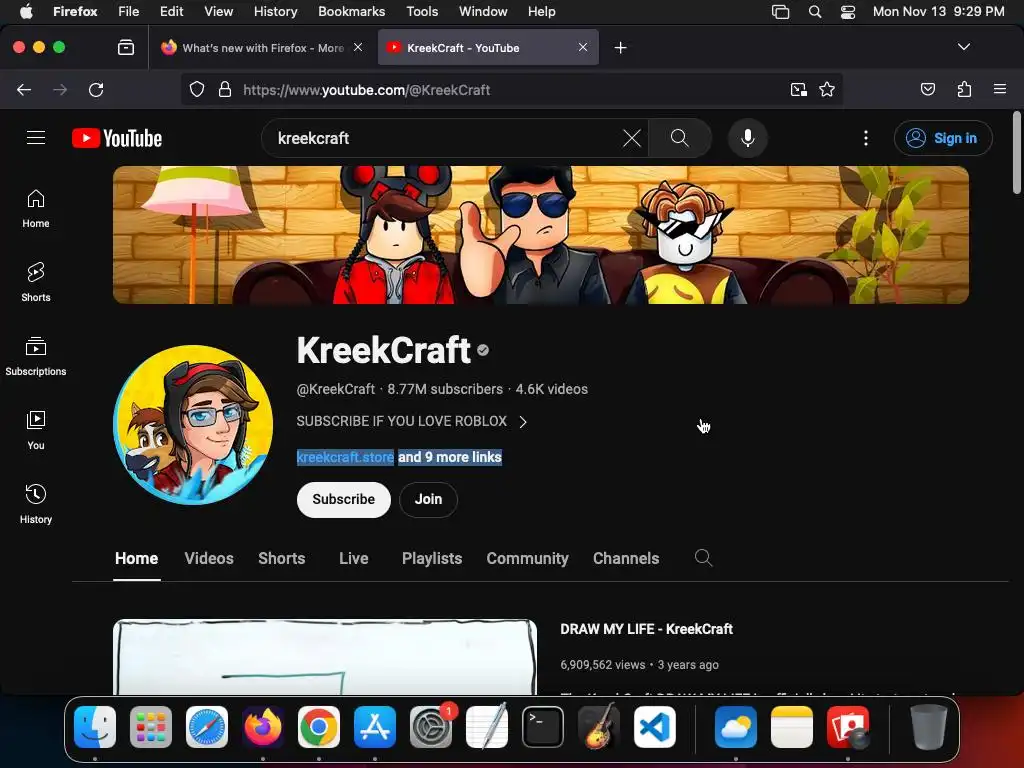
Task: Search within channel using magnifier icon
Action: 703,558
